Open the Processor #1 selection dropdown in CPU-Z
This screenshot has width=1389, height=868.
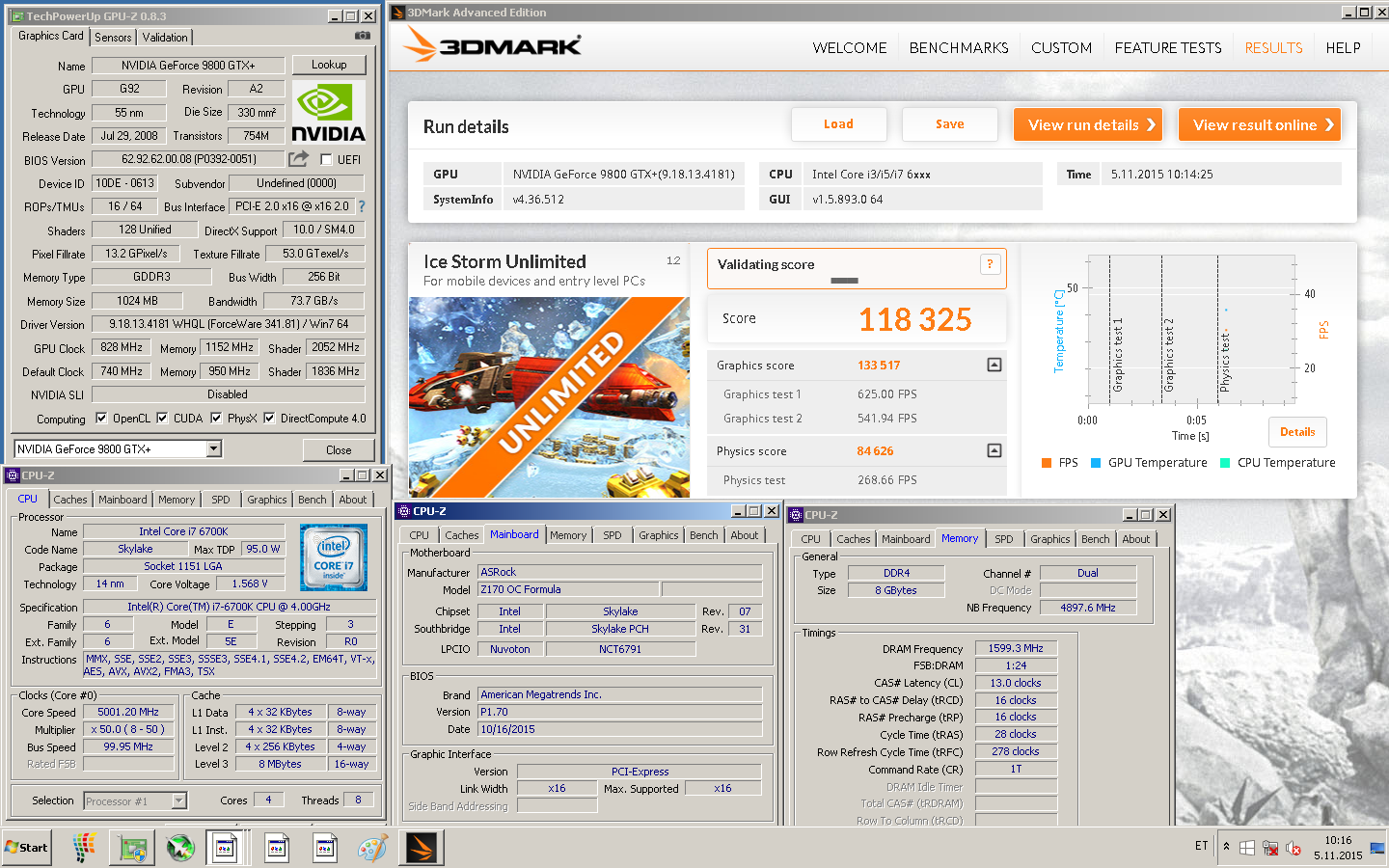178,800
